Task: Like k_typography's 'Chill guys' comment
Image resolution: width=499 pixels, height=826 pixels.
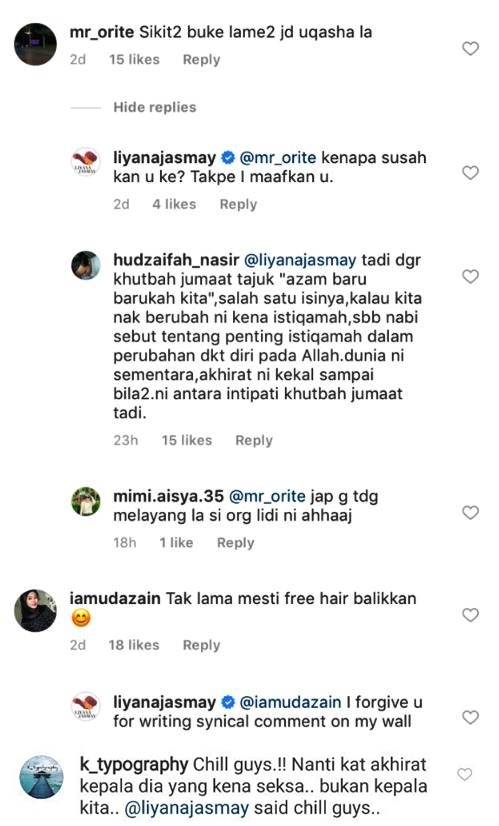Action: click(x=464, y=774)
